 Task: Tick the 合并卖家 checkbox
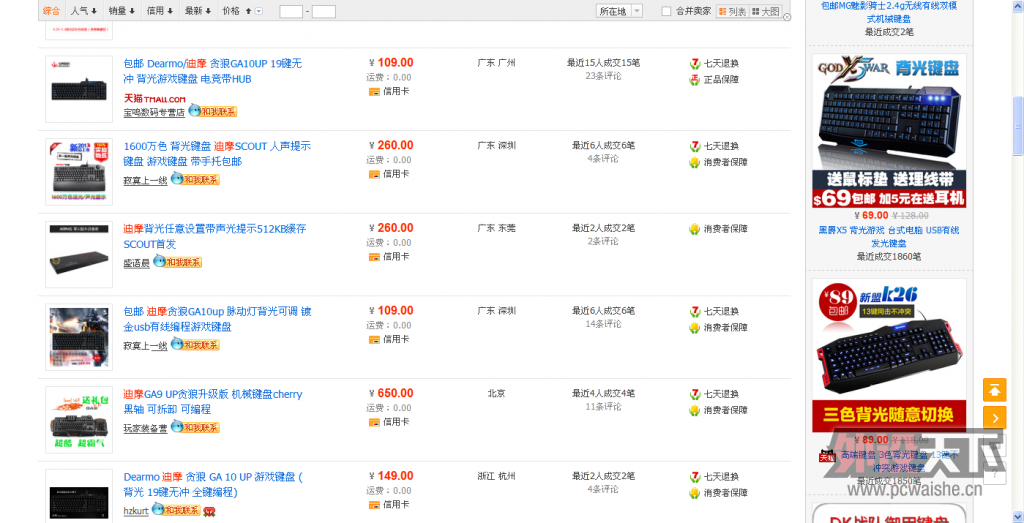(666, 11)
